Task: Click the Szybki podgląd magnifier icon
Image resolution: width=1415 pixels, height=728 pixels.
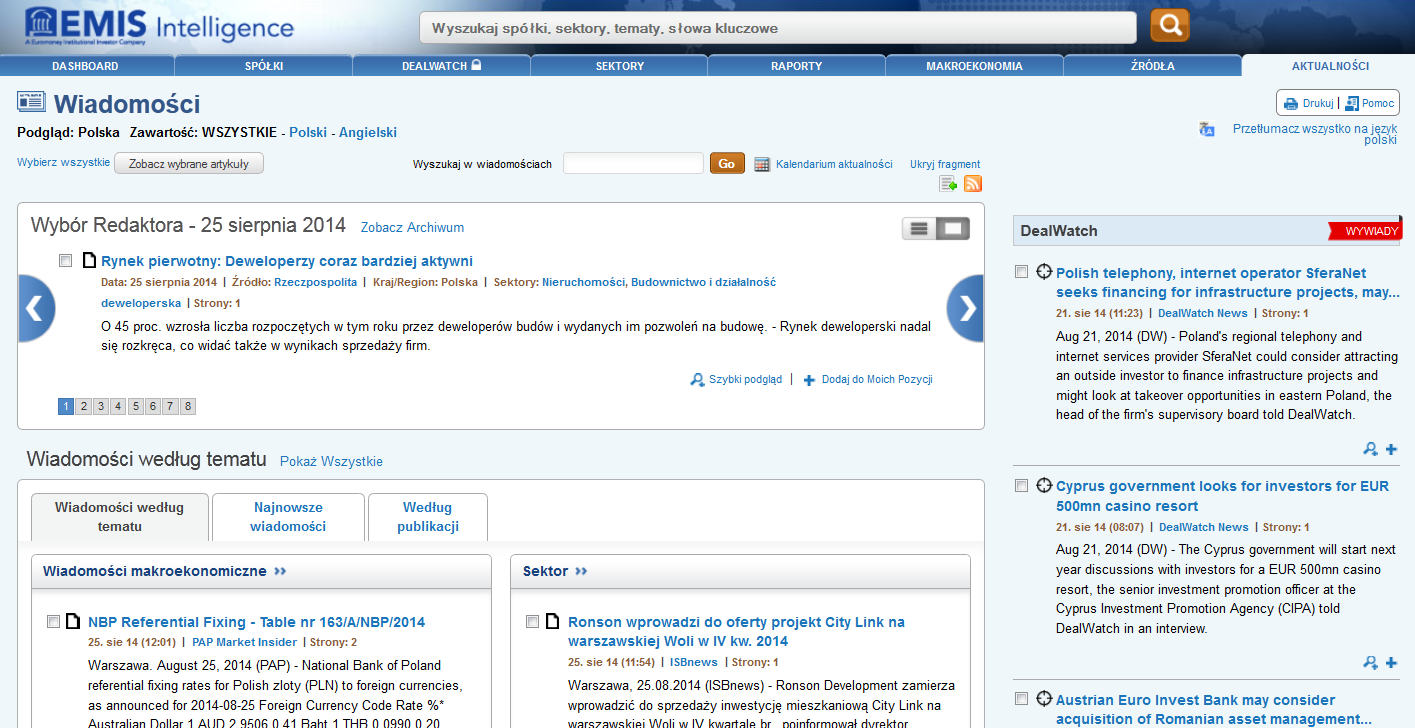Action: (x=697, y=380)
